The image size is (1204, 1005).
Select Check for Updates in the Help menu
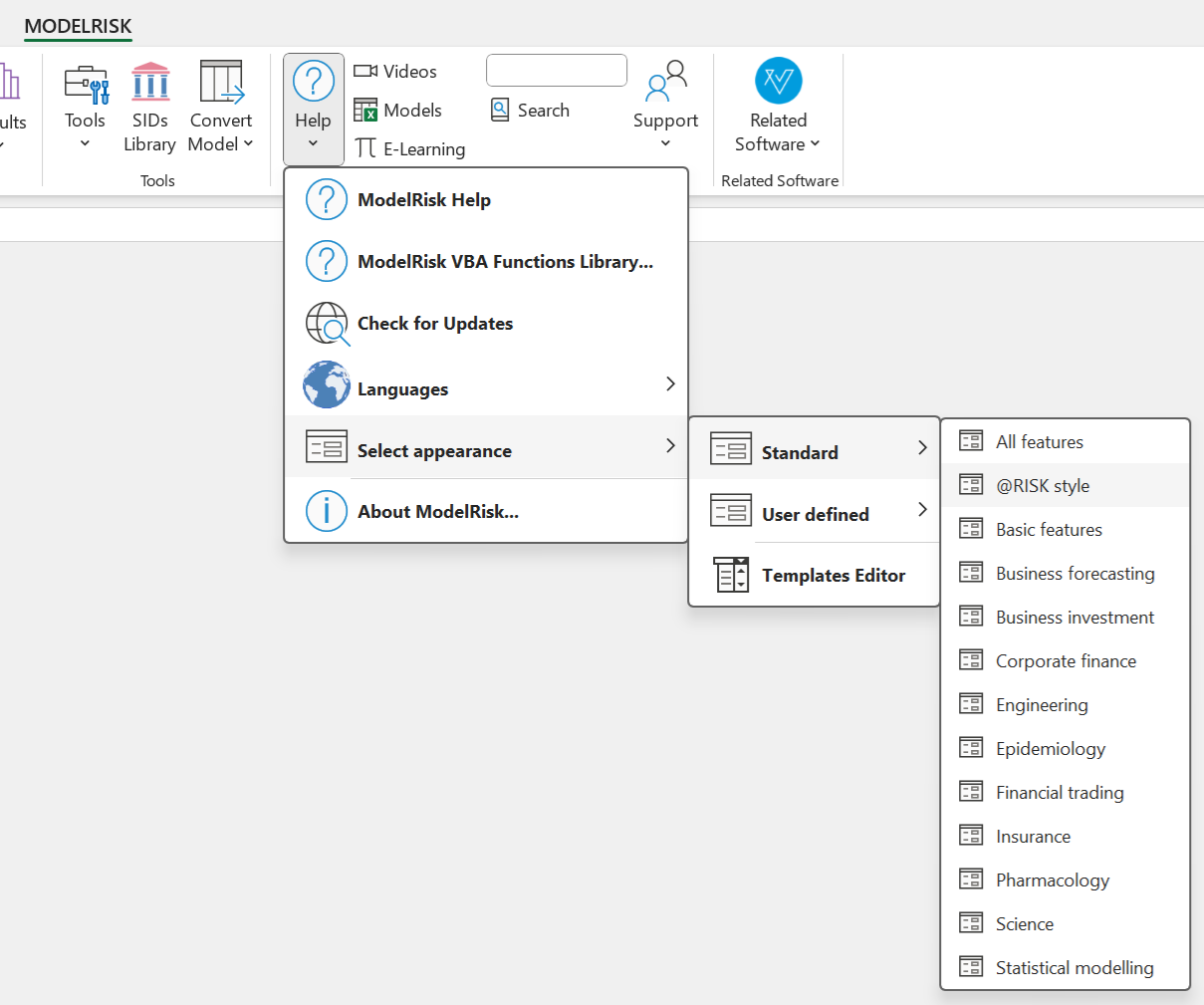pos(434,323)
